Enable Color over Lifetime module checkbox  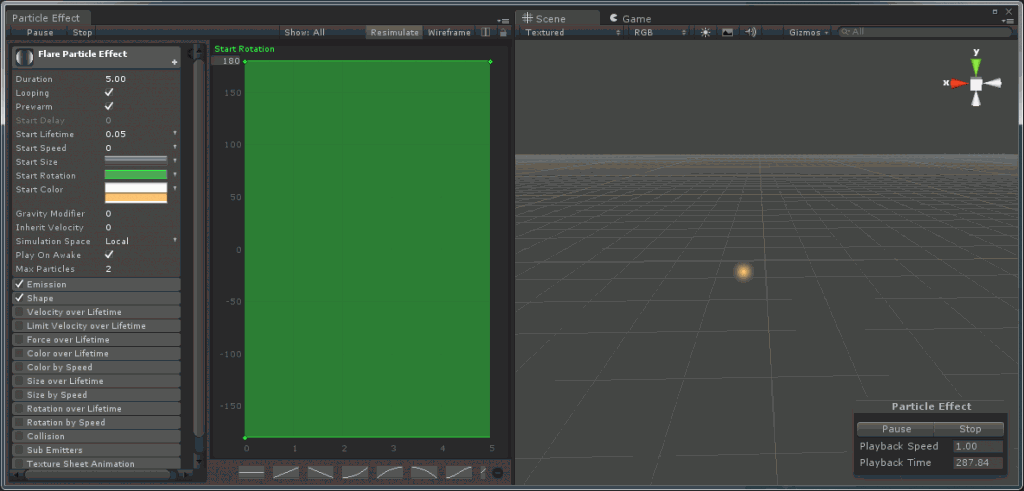pos(19,353)
